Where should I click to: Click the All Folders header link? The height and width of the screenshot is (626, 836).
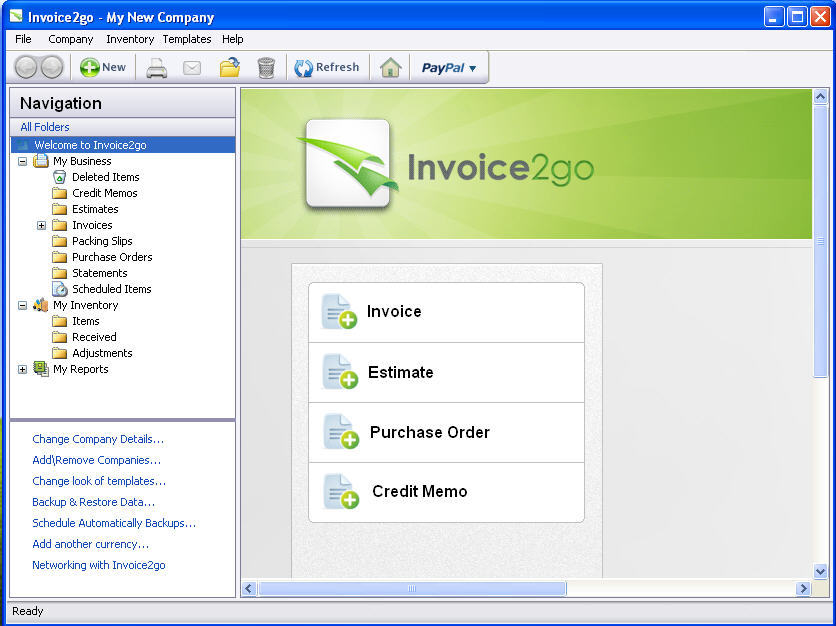pos(45,127)
